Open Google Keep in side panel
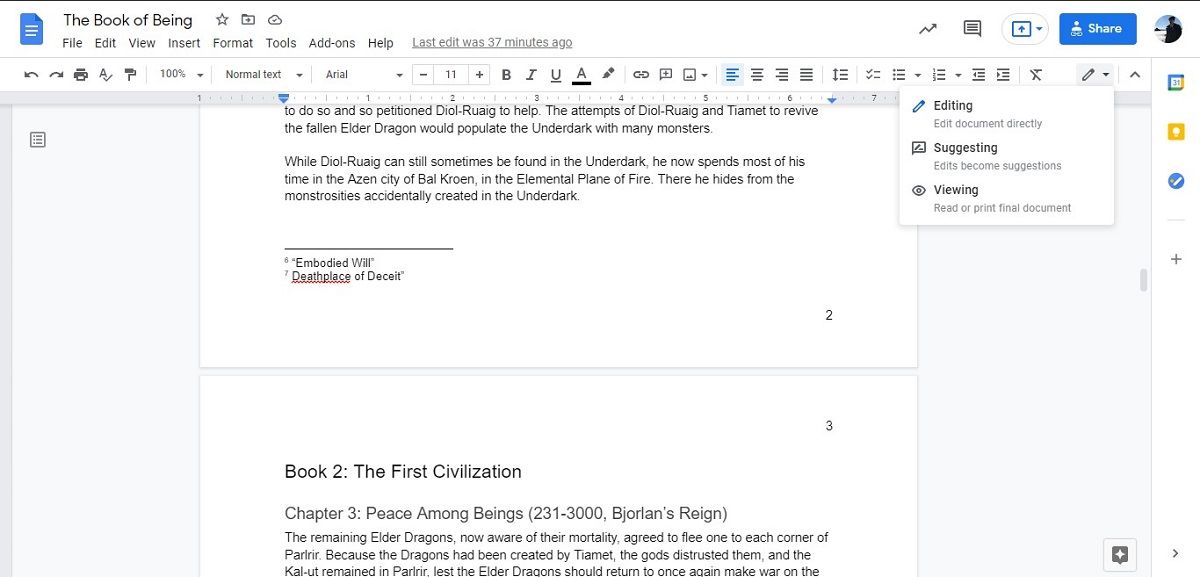This screenshot has height=577, width=1200. (1176, 132)
